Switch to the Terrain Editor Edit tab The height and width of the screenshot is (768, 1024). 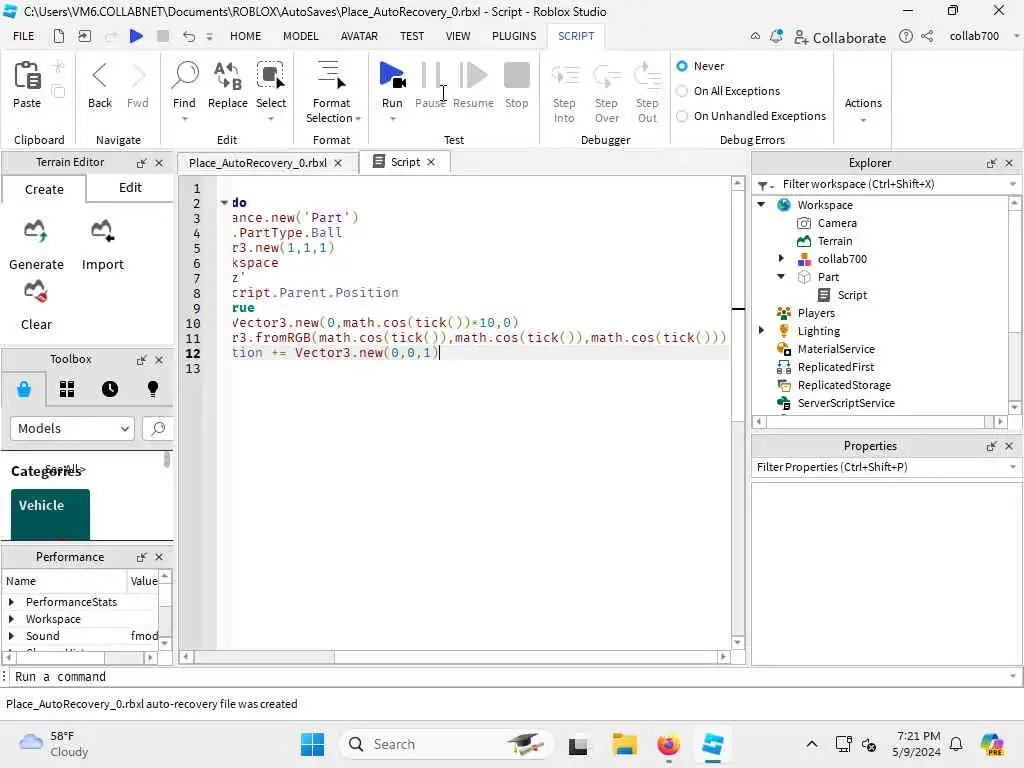pos(130,187)
